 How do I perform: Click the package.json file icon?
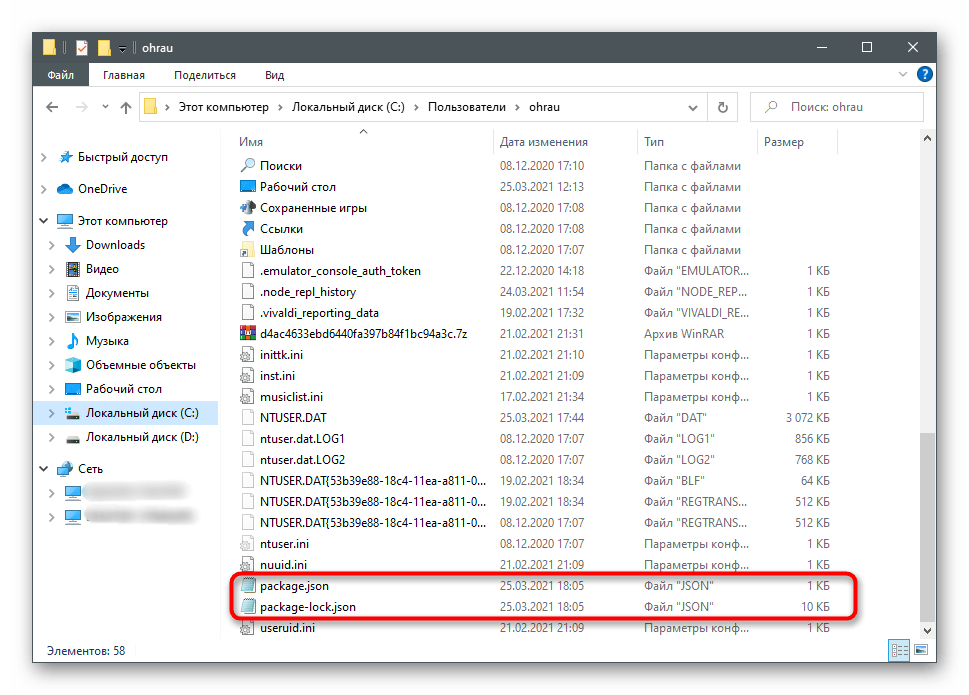248,586
